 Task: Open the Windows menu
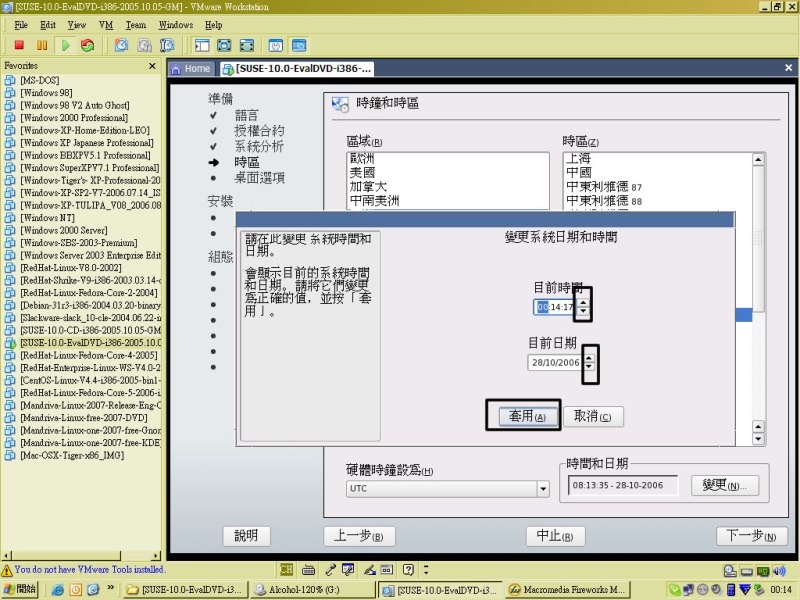pyautogui.click(x=176, y=25)
